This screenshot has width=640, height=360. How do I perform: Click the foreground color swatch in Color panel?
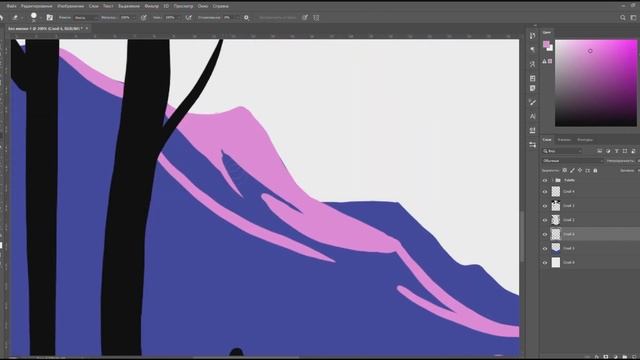(x=546, y=44)
